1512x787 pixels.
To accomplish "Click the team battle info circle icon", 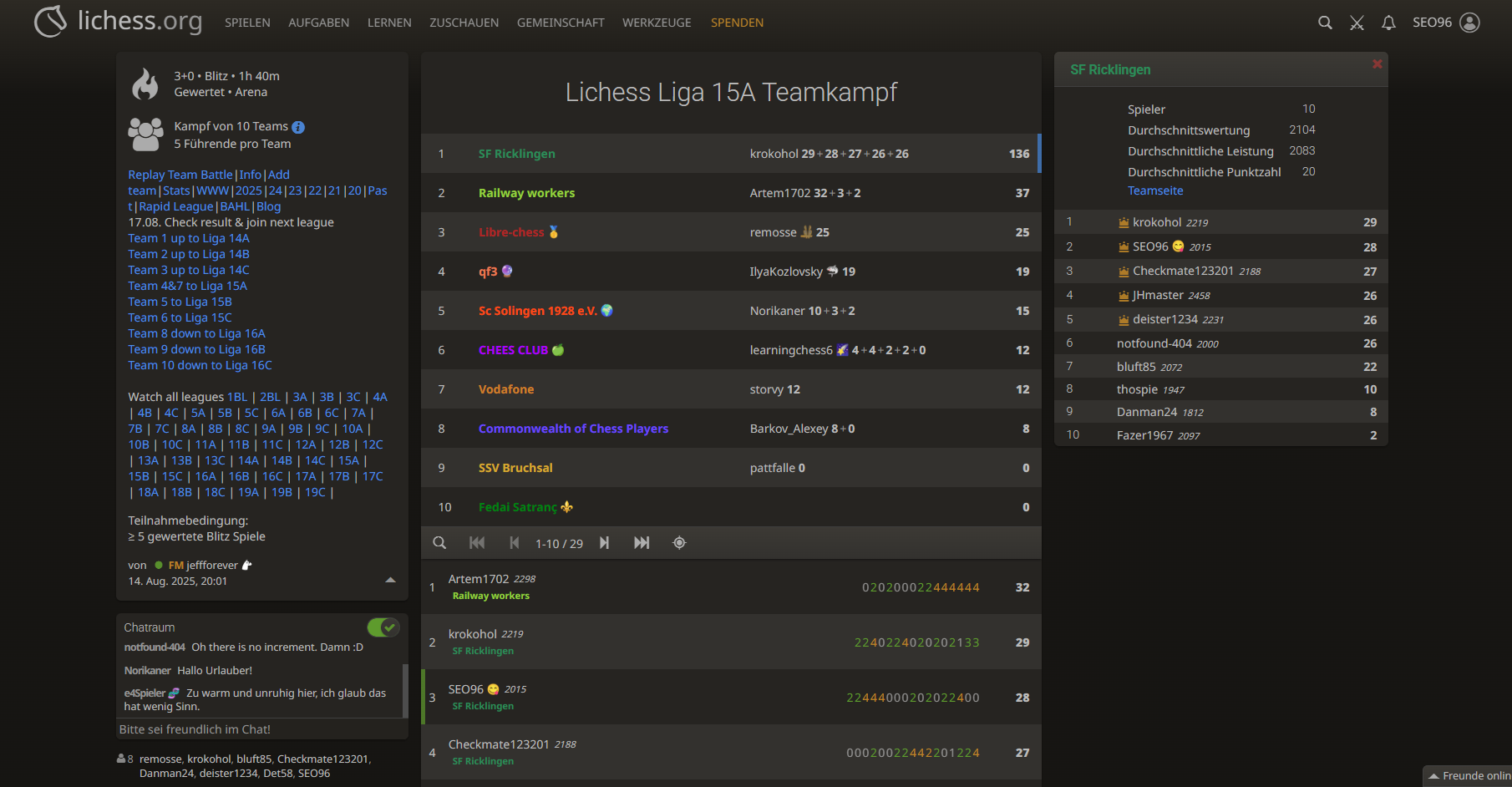I will click(x=298, y=127).
